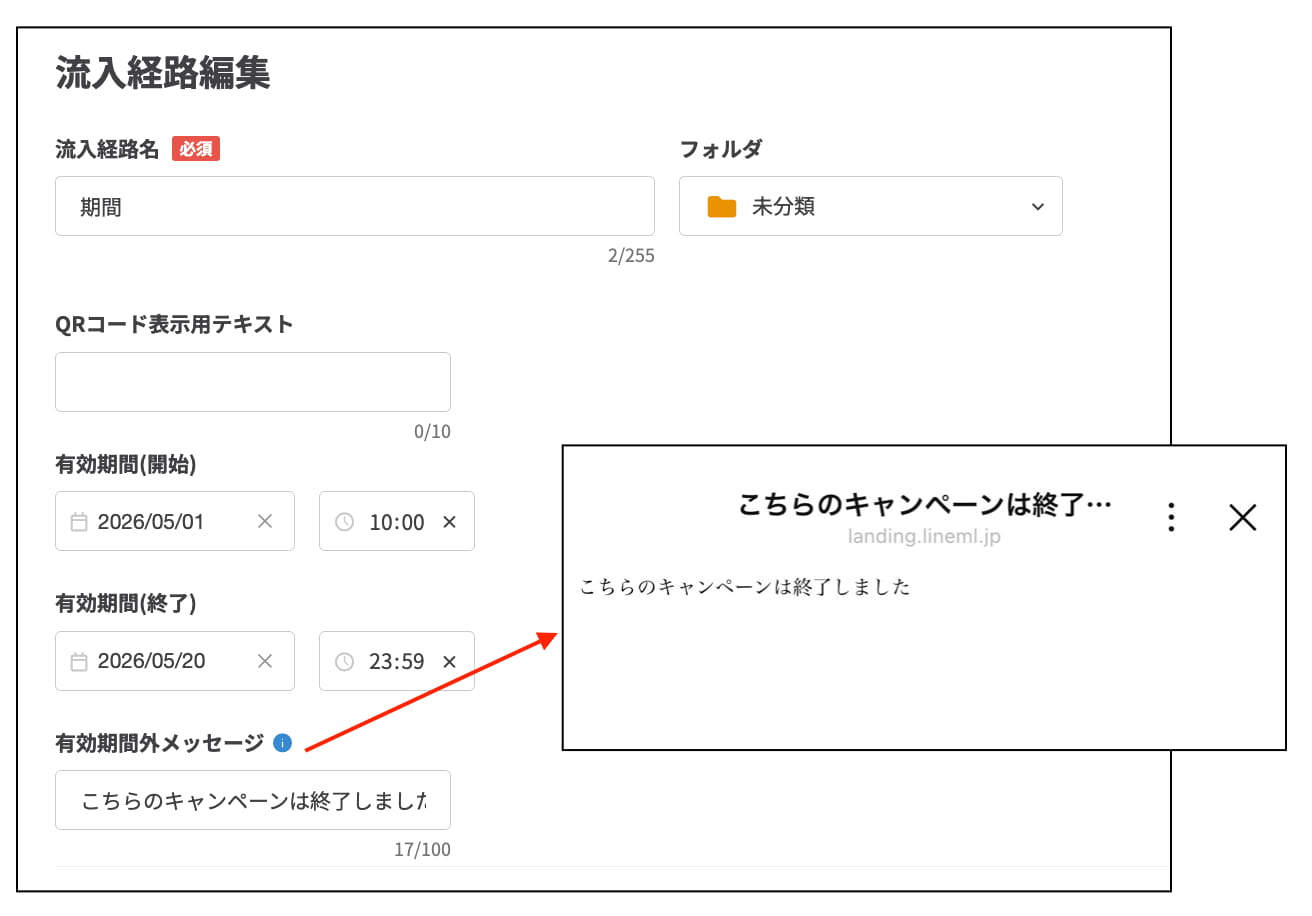
Task: Click the 0/10 character counter
Action: pyautogui.click(x=432, y=432)
